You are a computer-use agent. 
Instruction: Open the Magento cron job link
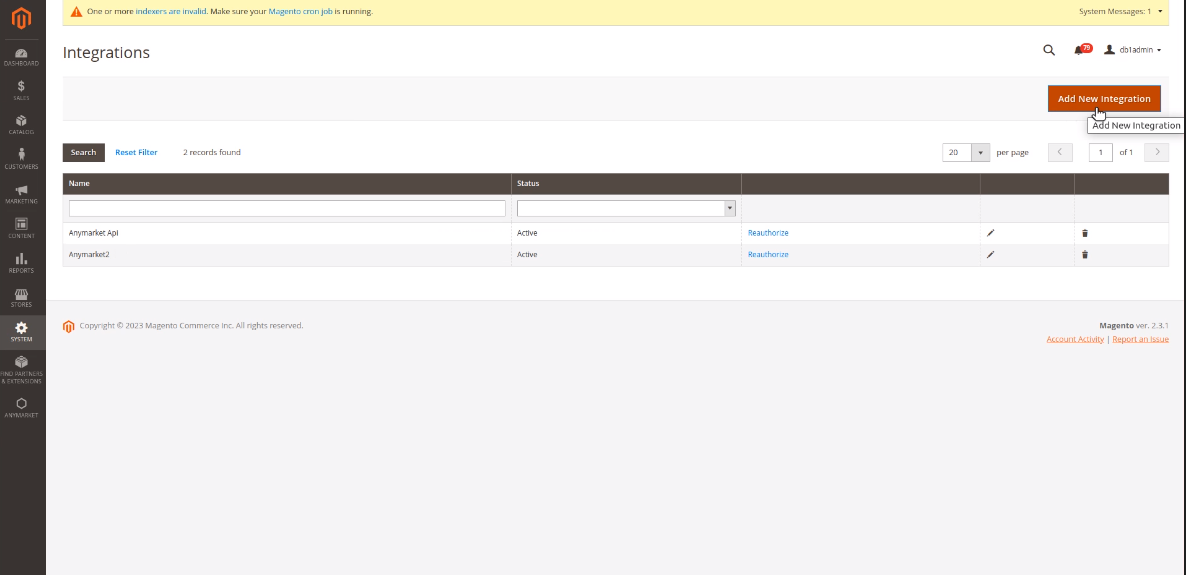300,11
